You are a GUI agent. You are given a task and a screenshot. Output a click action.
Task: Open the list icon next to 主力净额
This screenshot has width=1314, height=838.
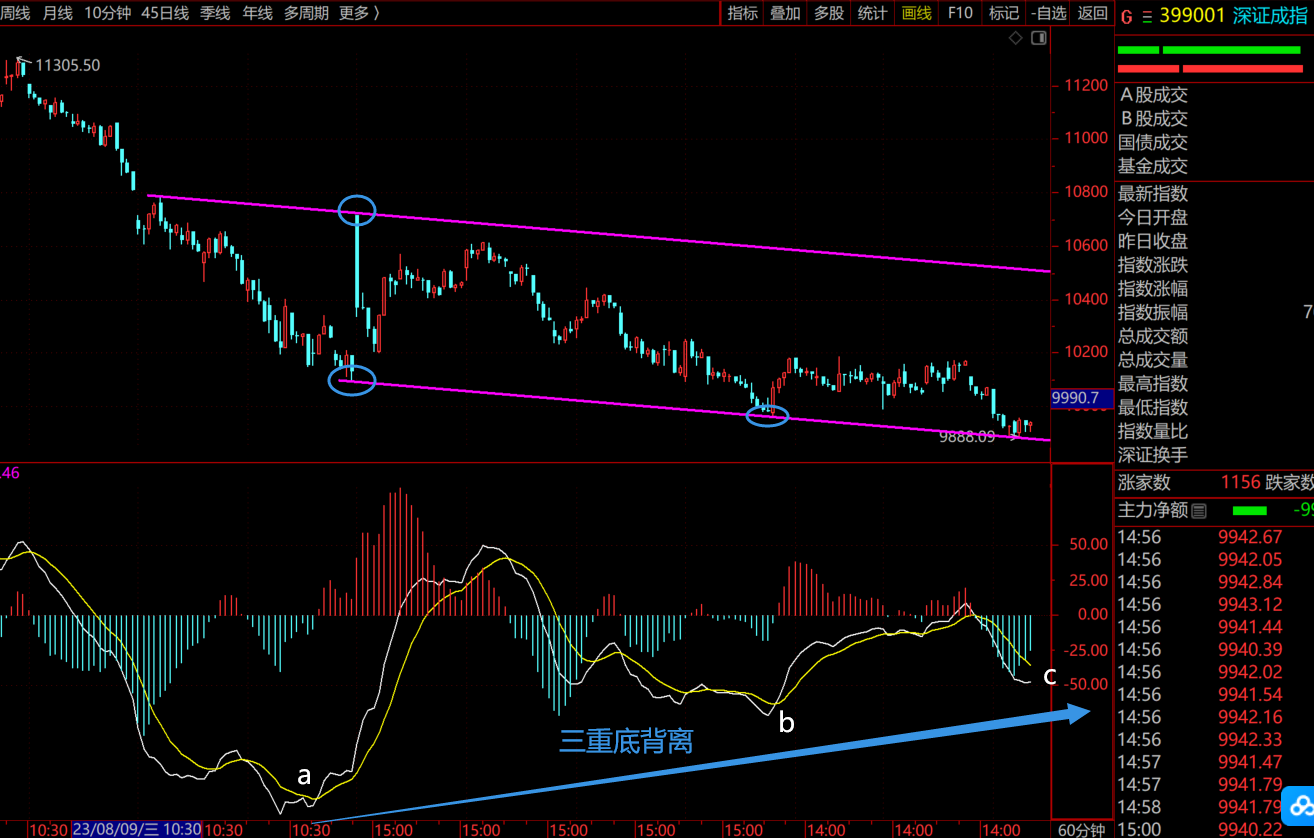1199,510
